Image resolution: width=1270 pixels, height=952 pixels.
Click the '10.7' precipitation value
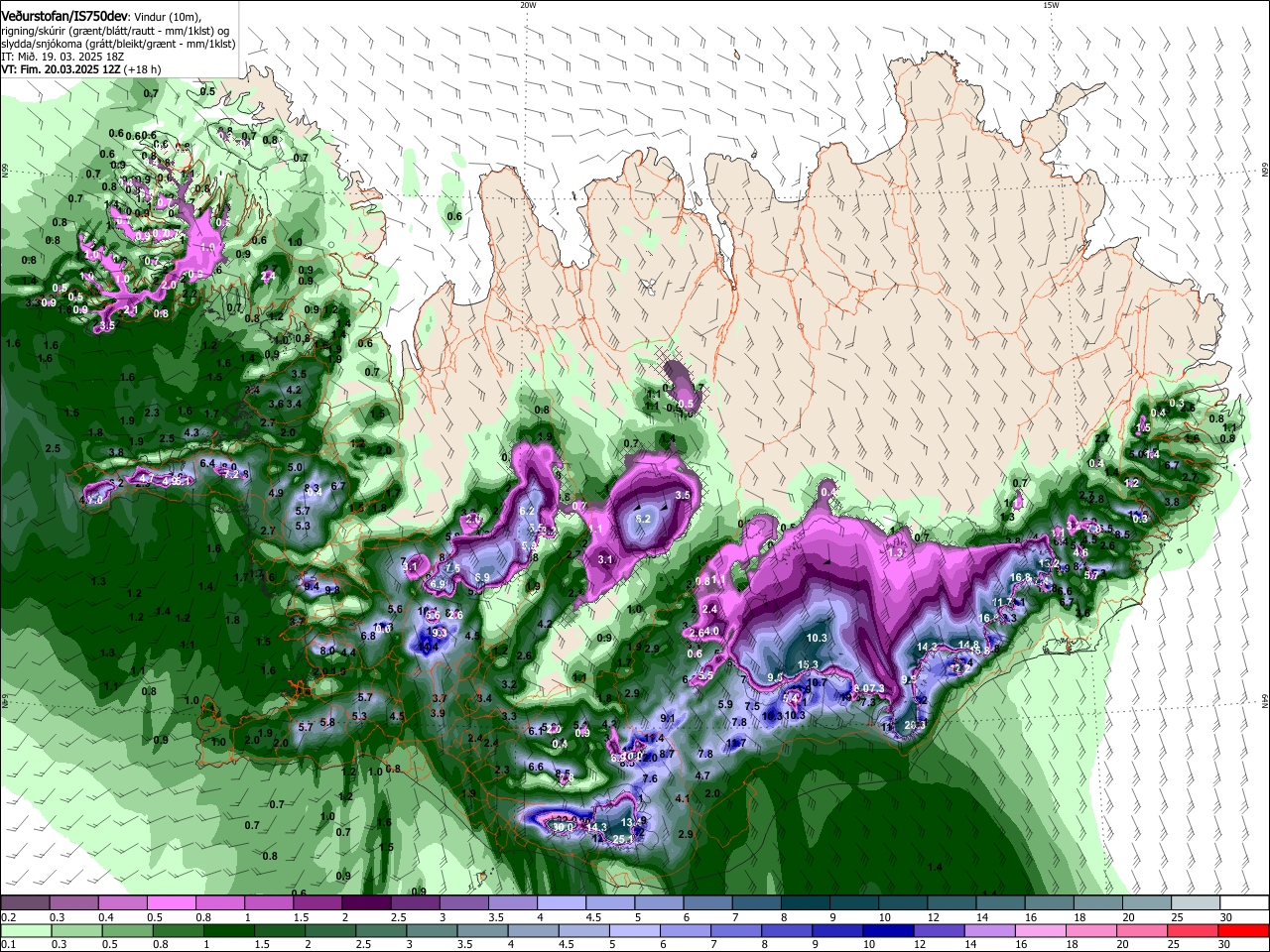tap(817, 682)
